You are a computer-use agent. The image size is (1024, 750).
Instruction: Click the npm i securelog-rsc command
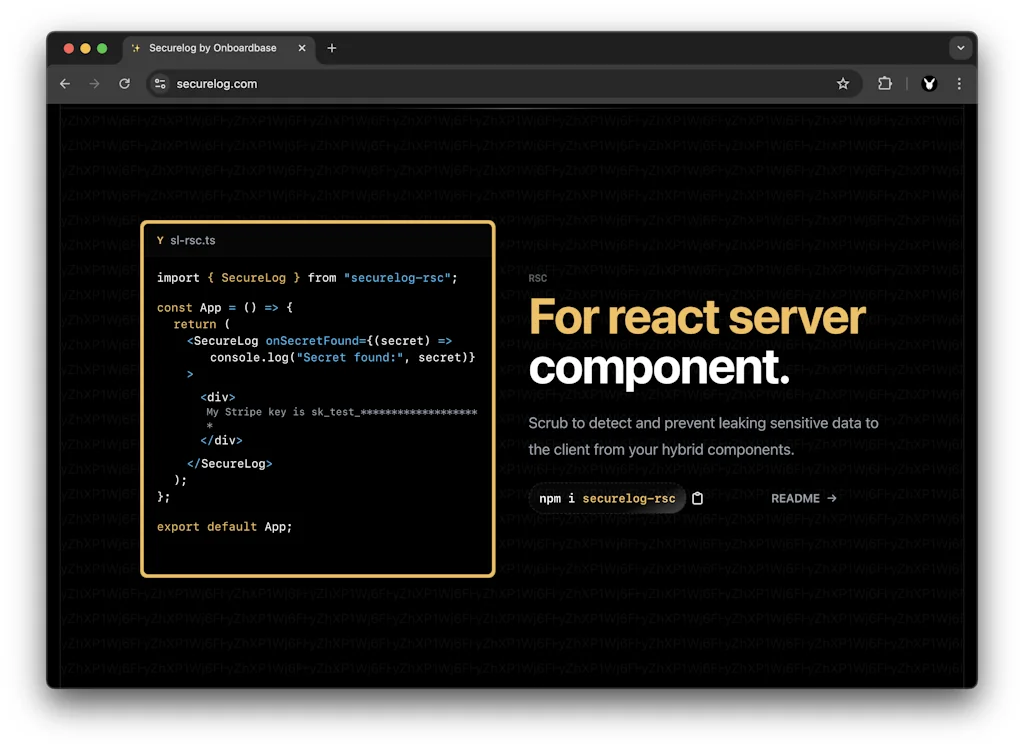(607, 498)
